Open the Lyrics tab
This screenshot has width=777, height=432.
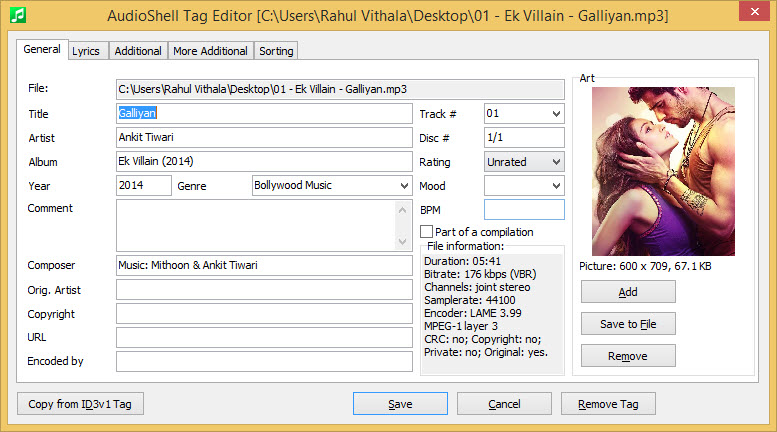86,51
